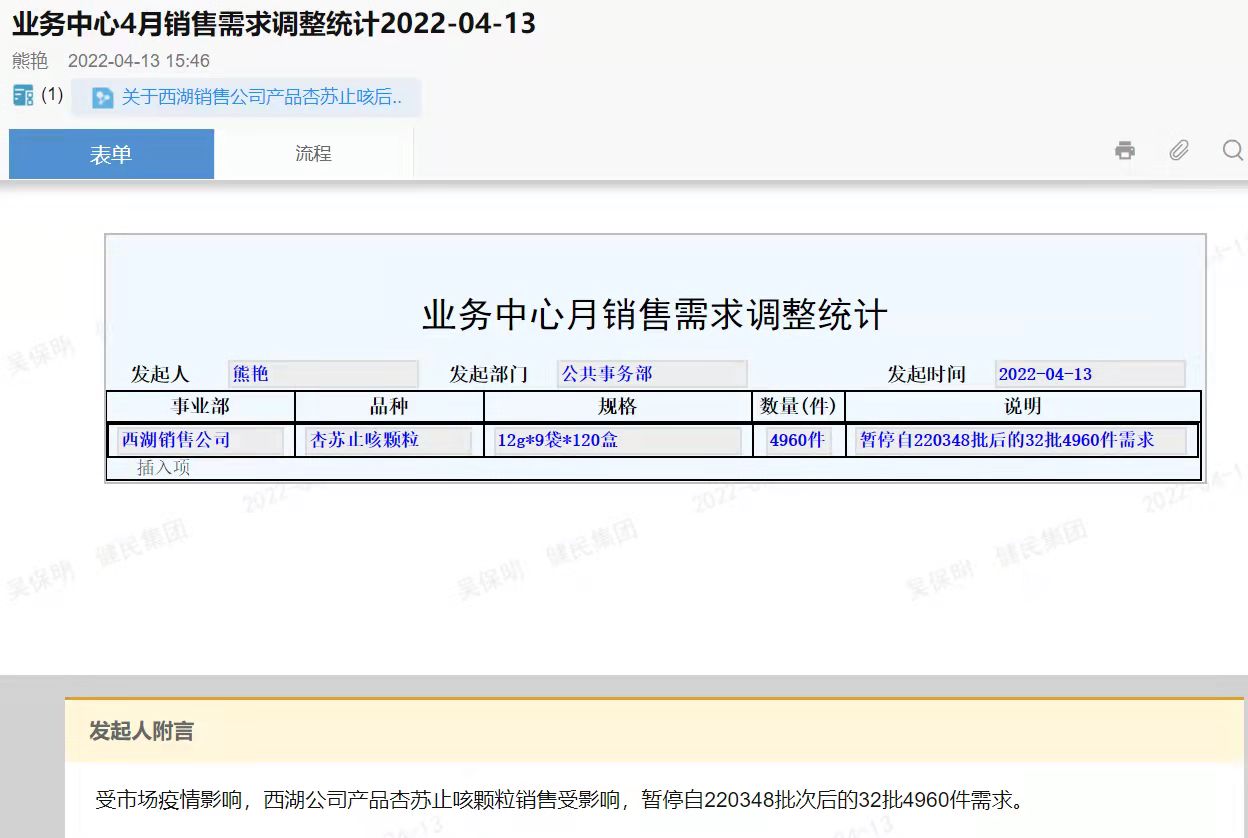Select the 暂停自220348批后的32批4960件需求 cell
Viewport: 1248px width, 838px height.
tap(1021, 440)
